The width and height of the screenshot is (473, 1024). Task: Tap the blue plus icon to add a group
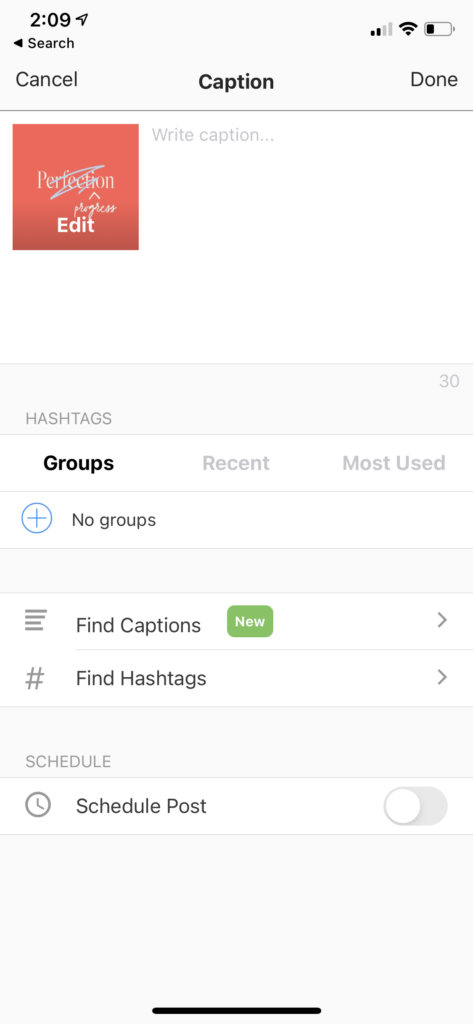(x=37, y=519)
